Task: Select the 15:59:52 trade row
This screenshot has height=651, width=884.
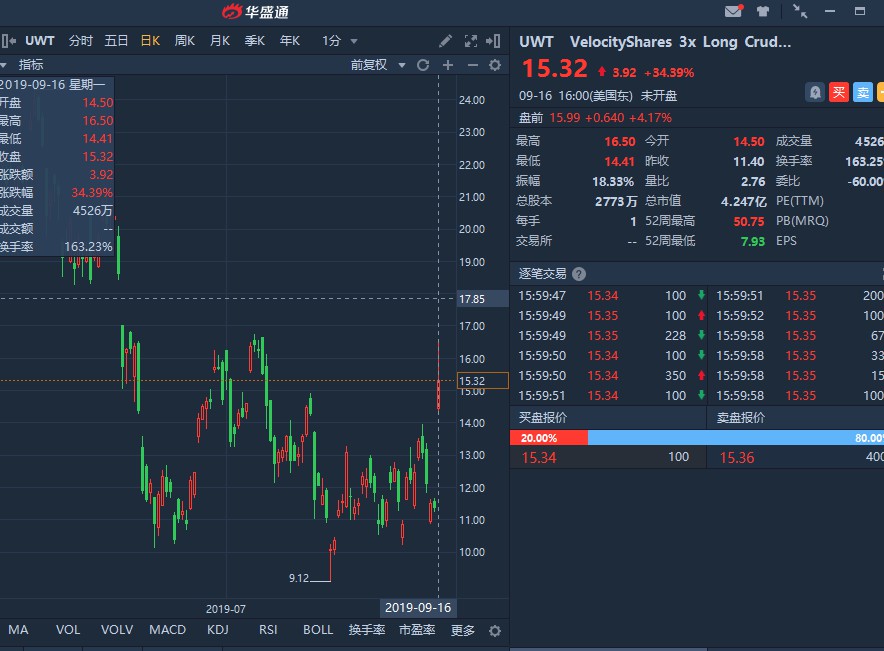Action: pyautogui.click(x=798, y=316)
